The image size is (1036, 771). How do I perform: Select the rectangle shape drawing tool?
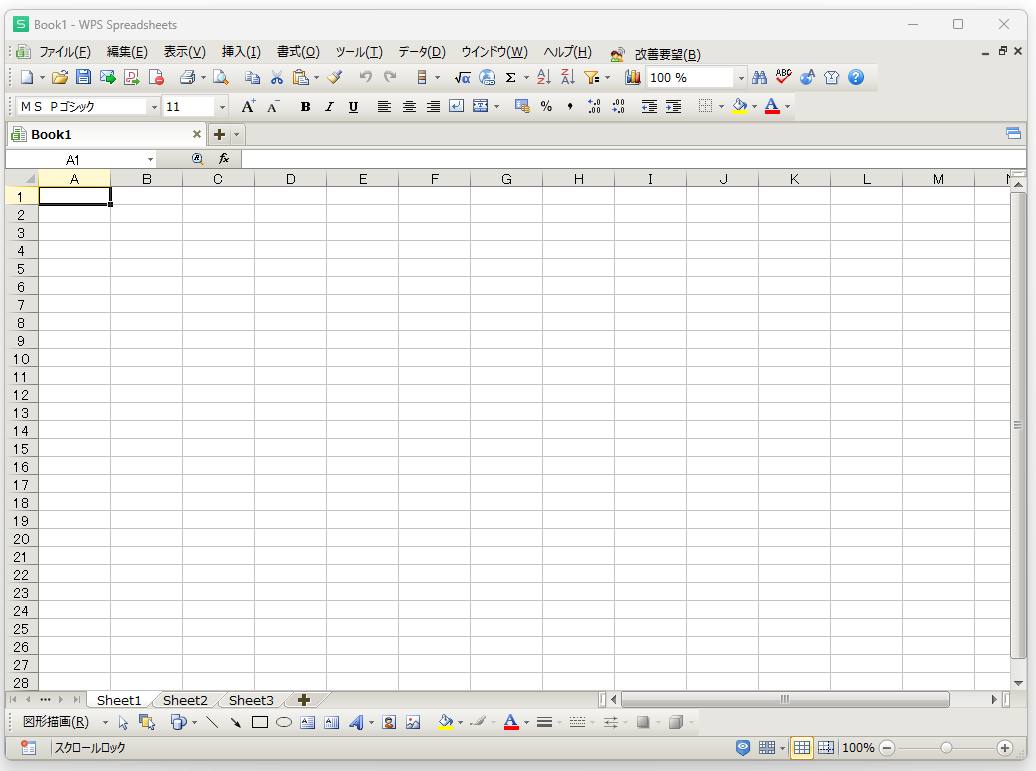point(260,722)
